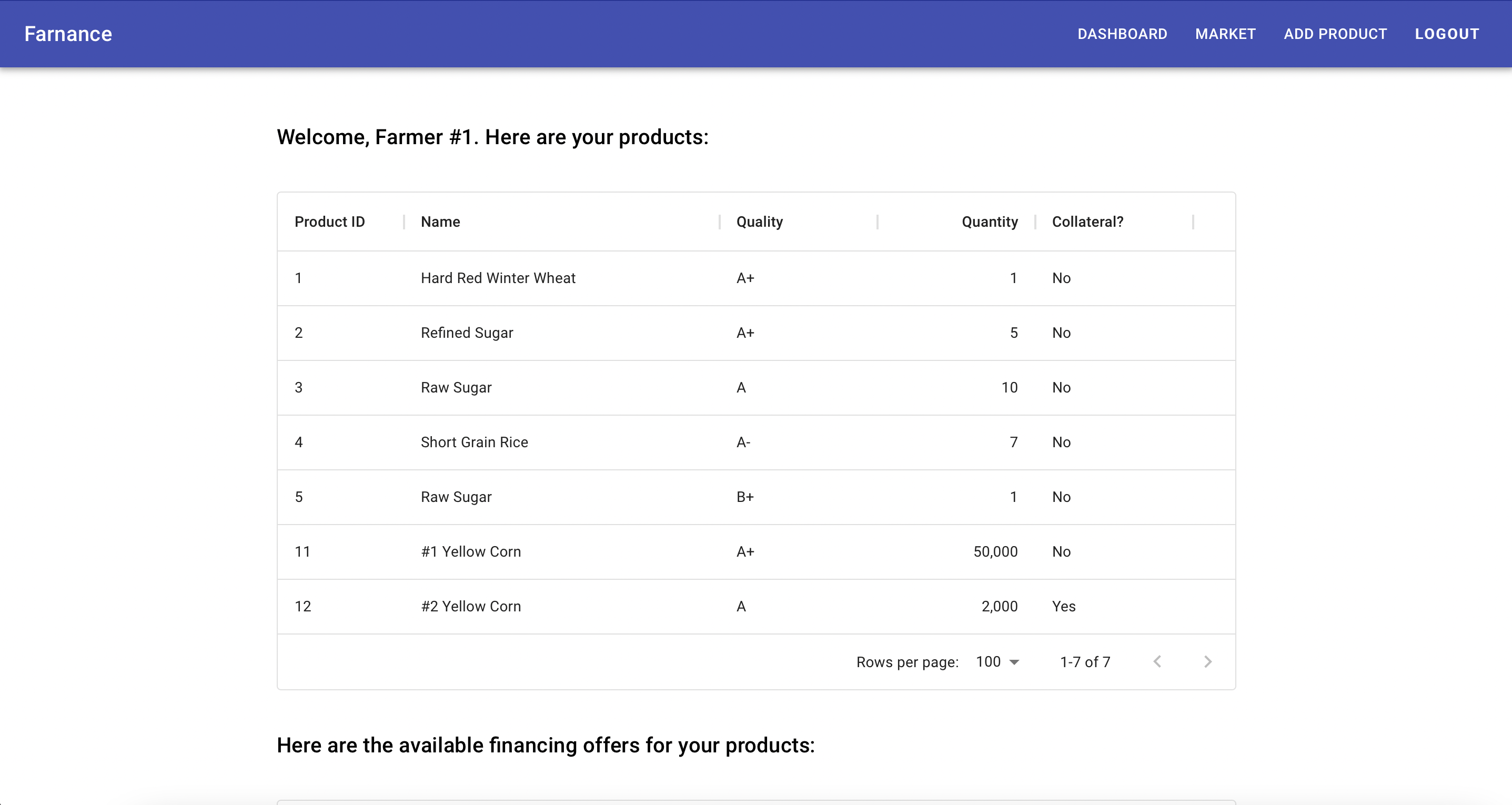The width and height of the screenshot is (1512, 805).
Task: Go to previous page arrow
Action: click(x=1157, y=662)
